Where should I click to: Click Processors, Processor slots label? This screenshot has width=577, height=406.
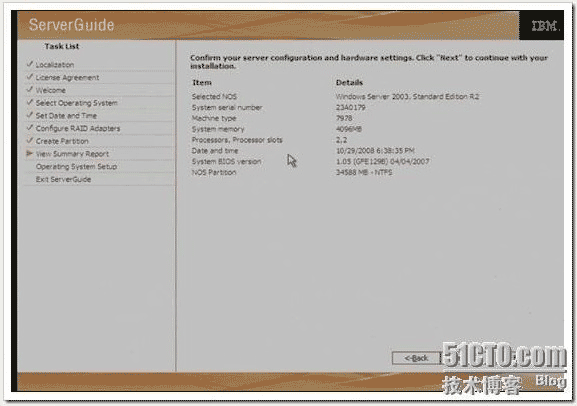[237, 140]
